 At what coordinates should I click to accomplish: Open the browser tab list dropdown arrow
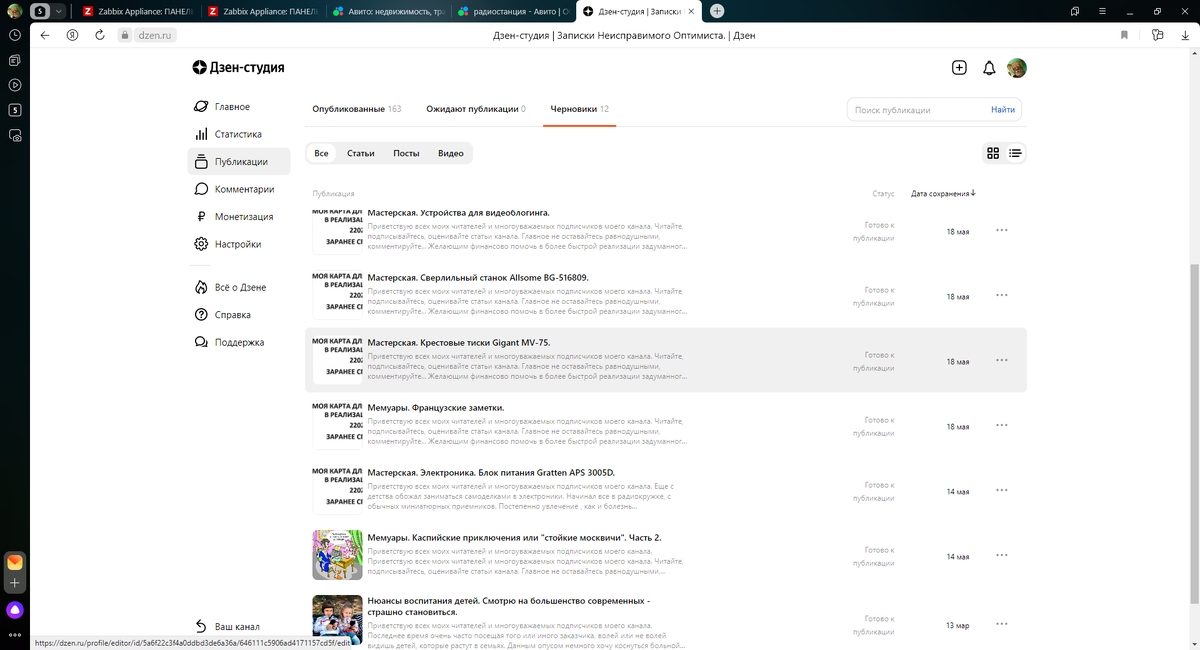click(59, 11)
